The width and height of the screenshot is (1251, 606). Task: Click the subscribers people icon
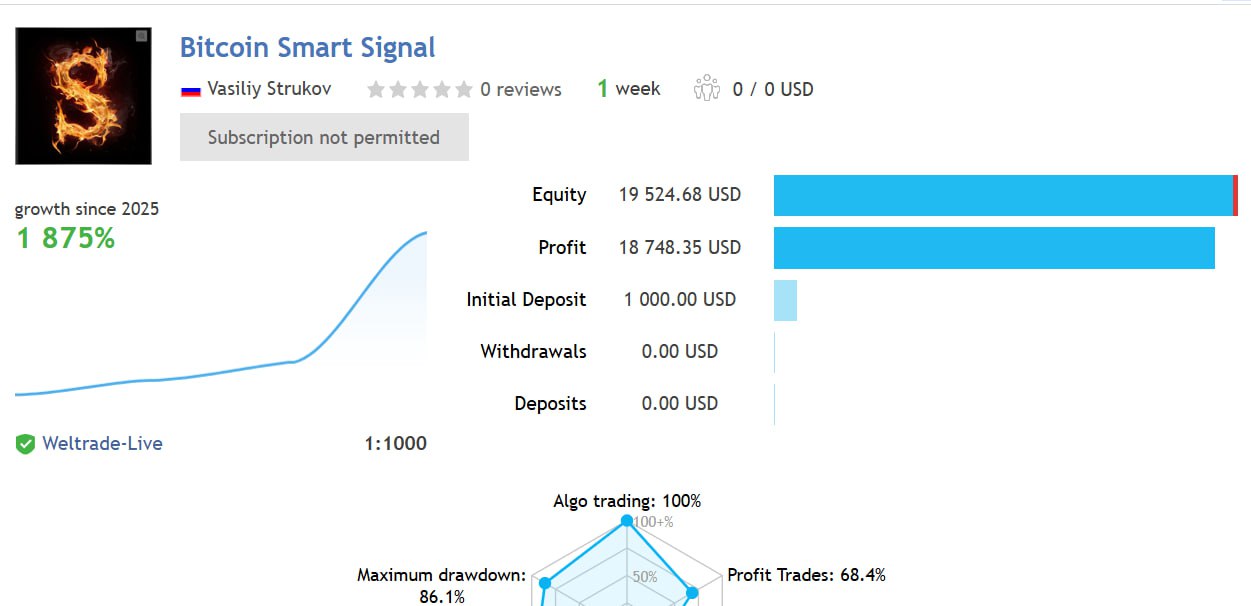[707, 89]
